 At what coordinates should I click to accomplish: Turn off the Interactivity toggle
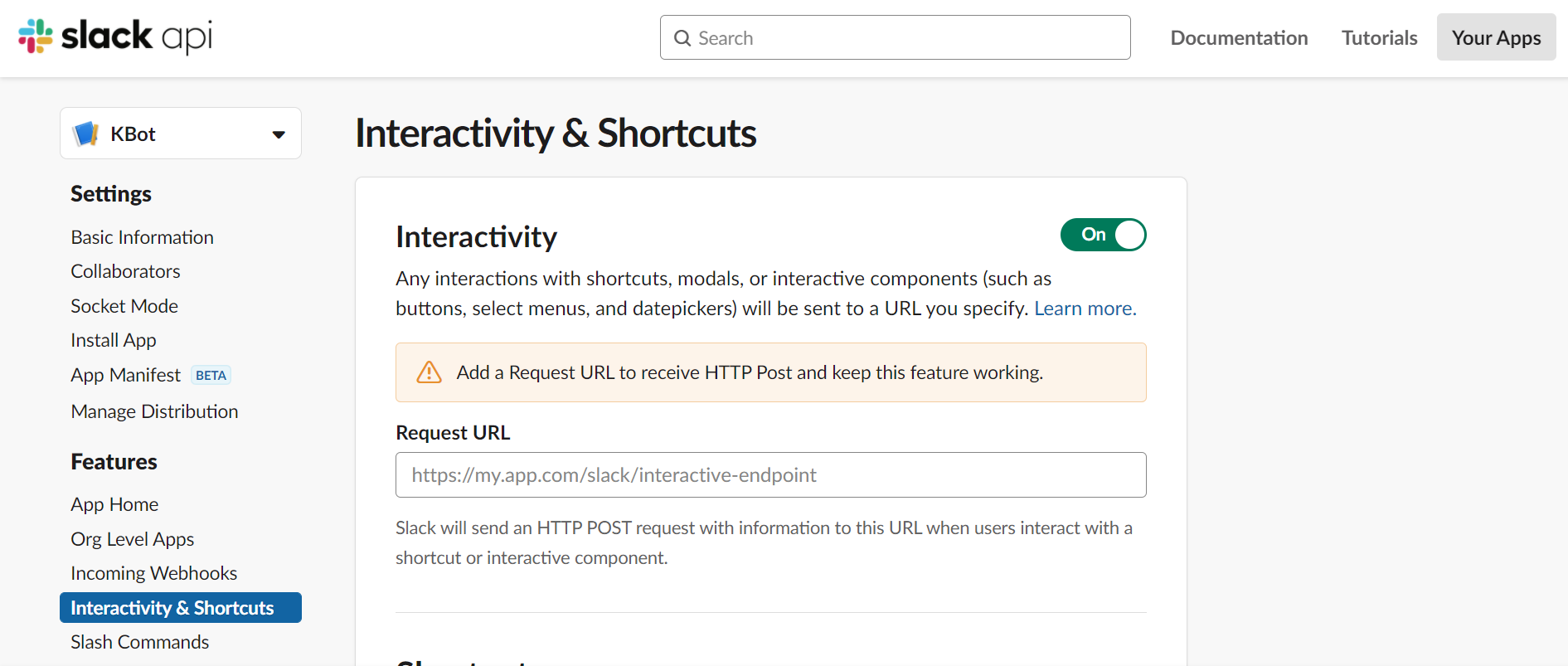tap(1103, 235)
